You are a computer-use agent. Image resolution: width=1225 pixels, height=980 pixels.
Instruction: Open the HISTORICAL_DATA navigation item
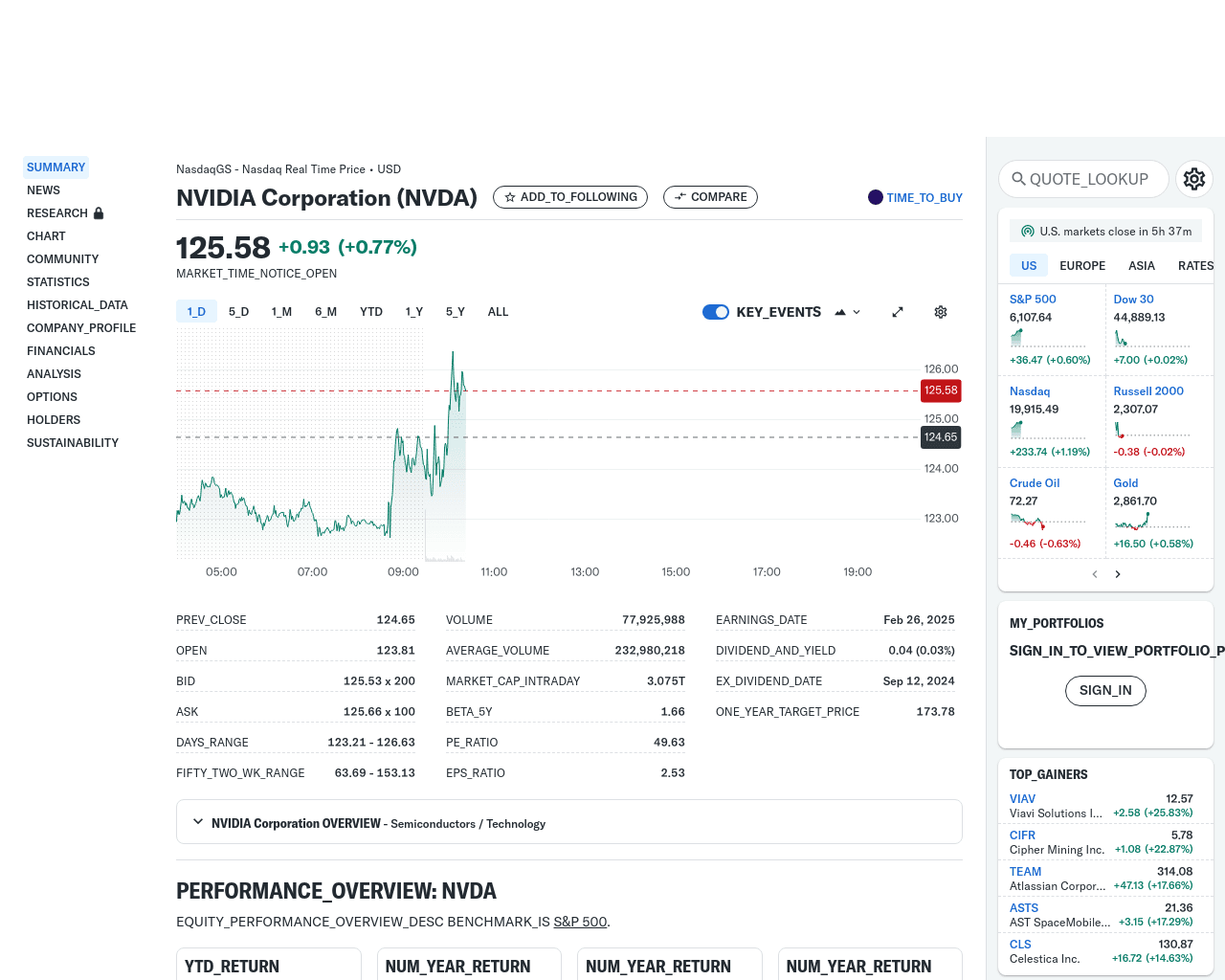(78, 305)
